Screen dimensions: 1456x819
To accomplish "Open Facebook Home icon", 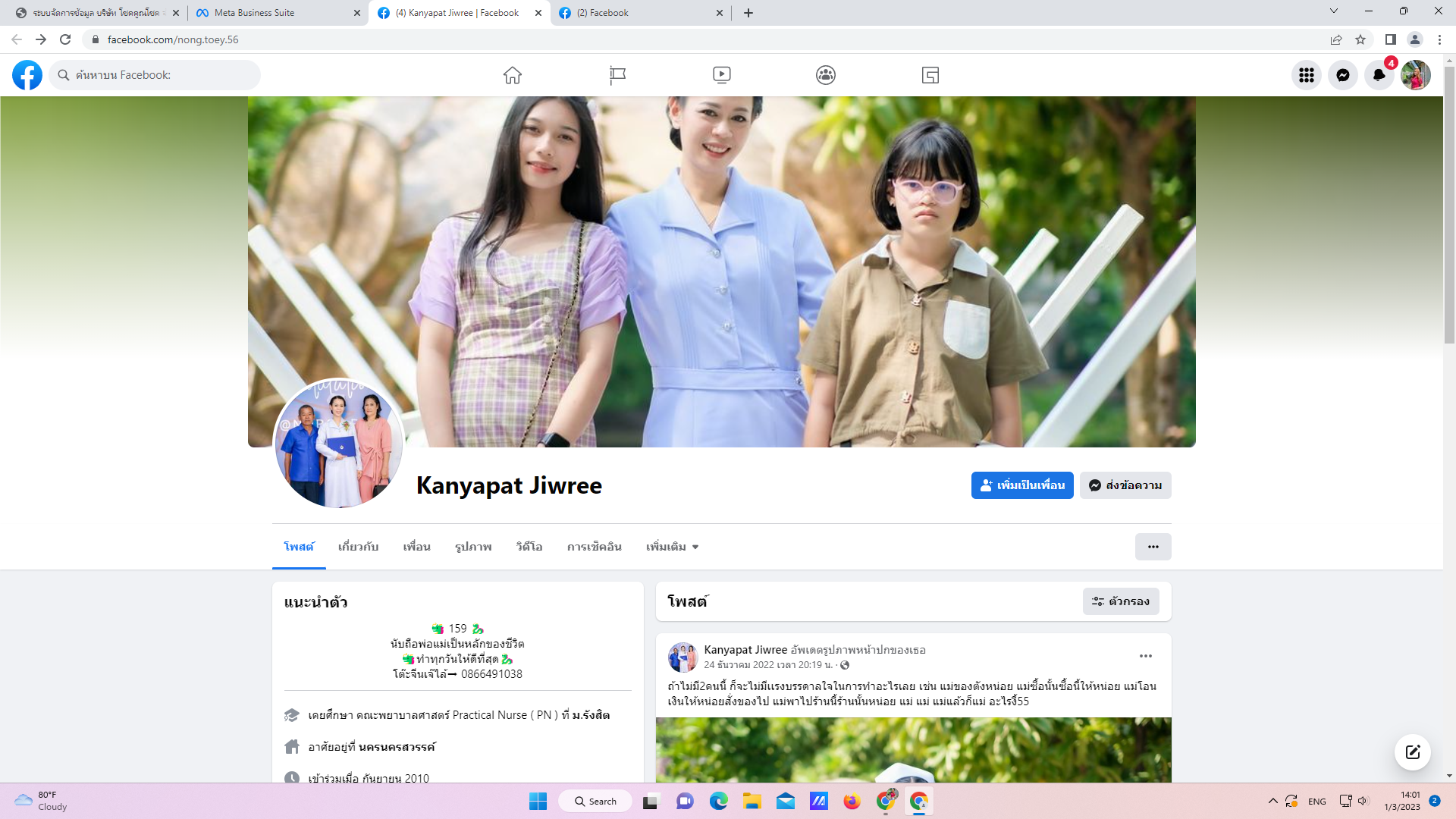I will pos(513,75).
